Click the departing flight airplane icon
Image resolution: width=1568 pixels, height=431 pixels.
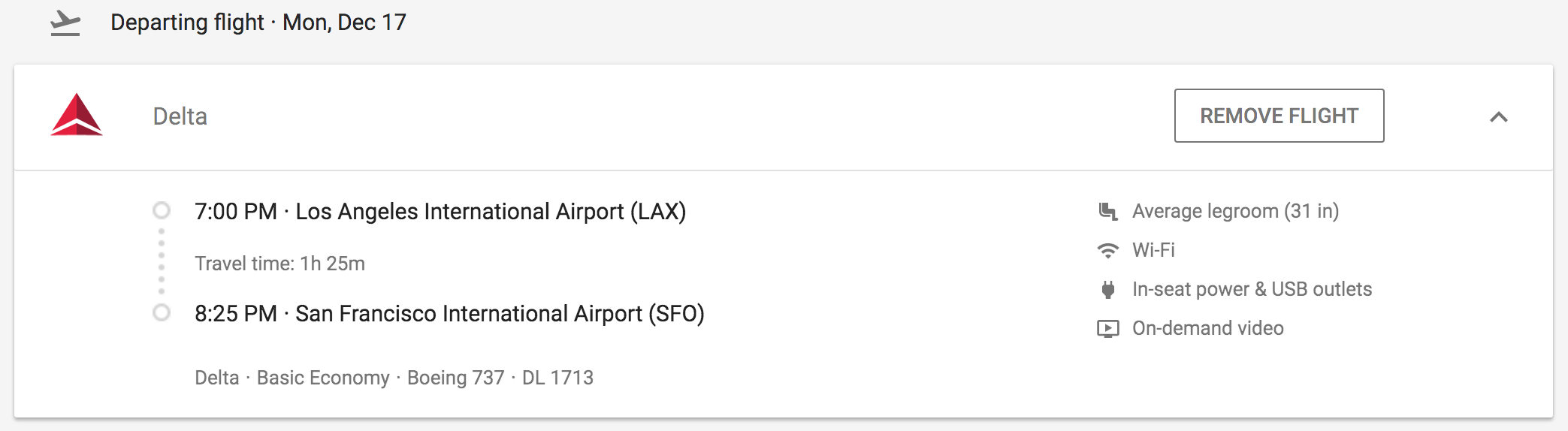tap(65, 23)
